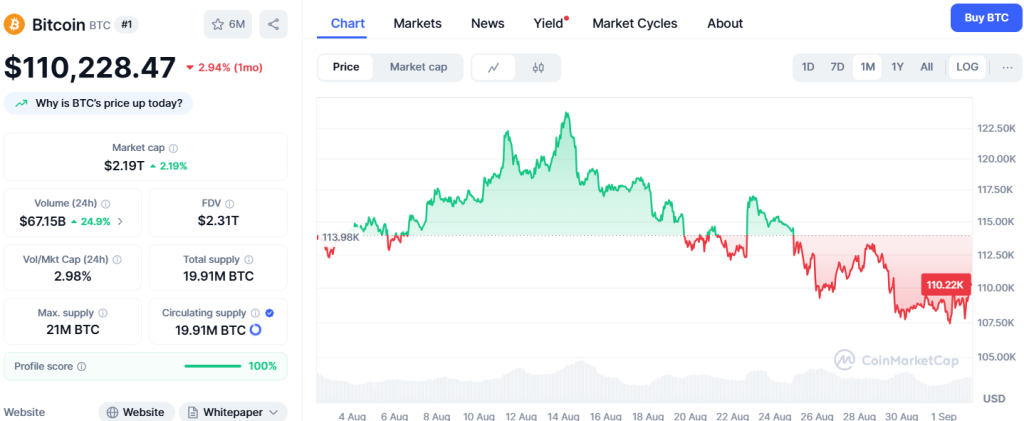Select the 1D time range
The height and width of the screenshot is (421, 1024).
(x=808, y=67)
